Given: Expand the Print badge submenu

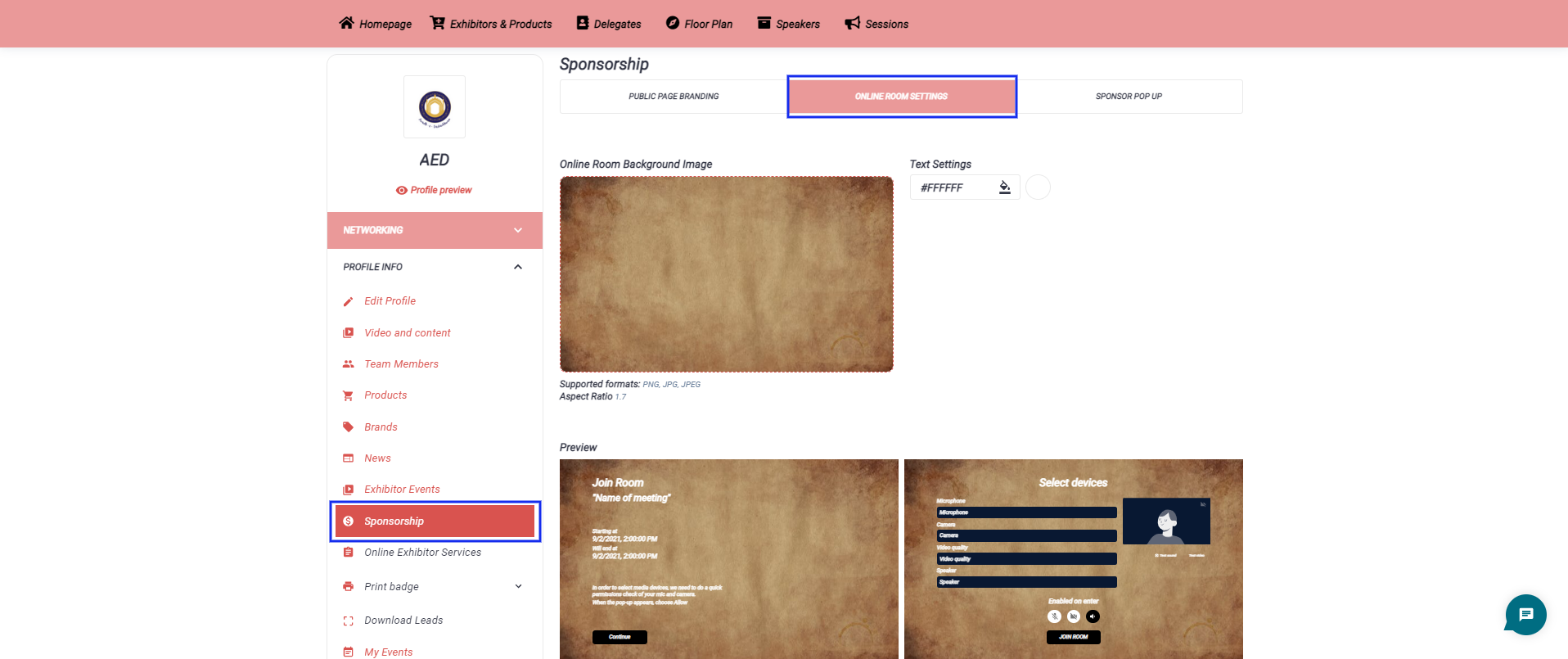Looking at the screenshot, I should pos(517,586).
